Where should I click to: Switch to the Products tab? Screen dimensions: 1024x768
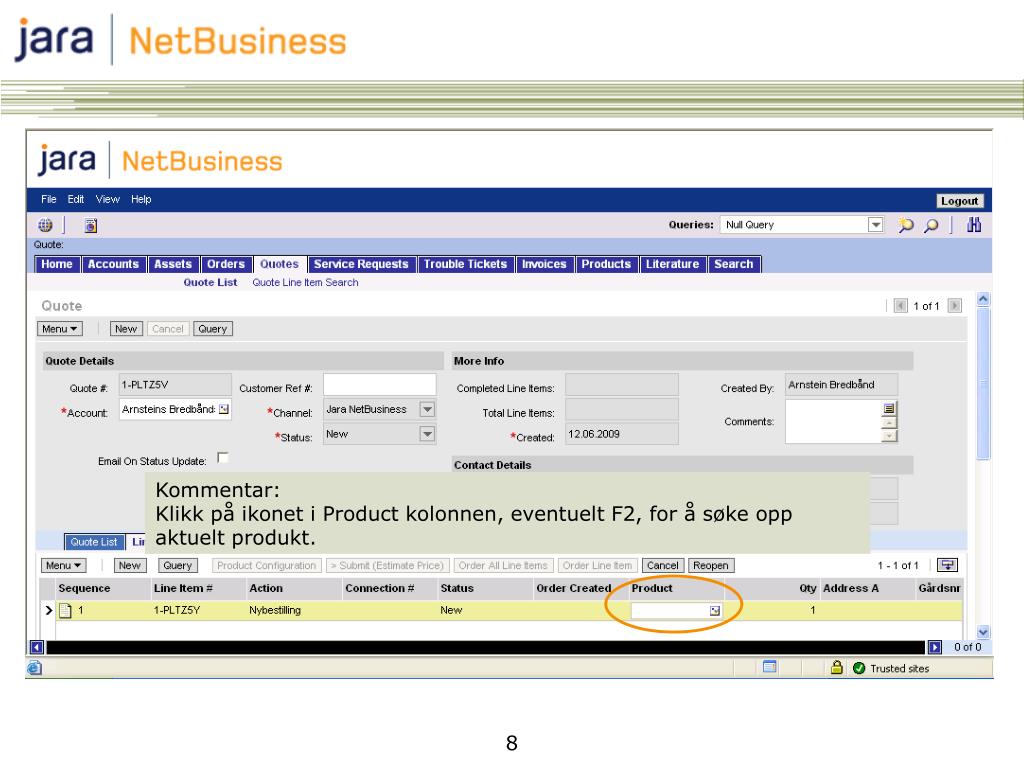click(x=606, y=264)
